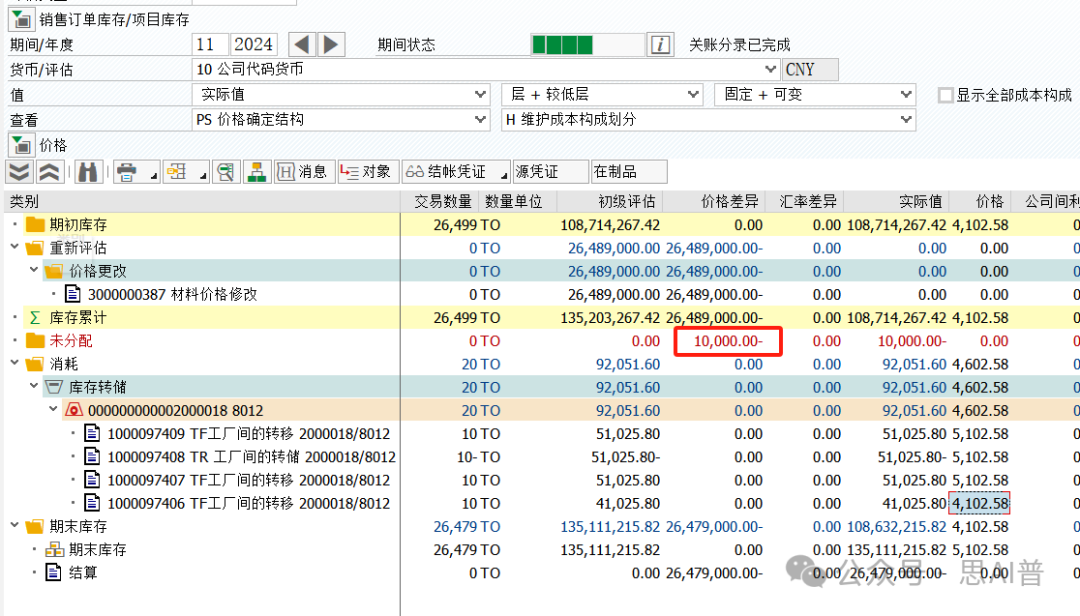Screen dimensions: 1080x616
Task: Click the period status info icon
Action: pos(660,45)
